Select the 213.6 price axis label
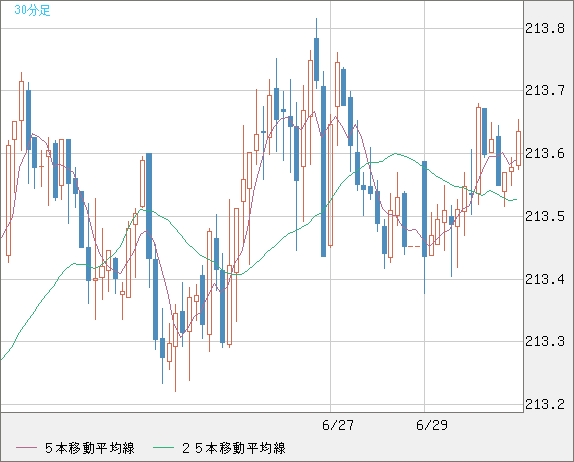The width and height of the screenshot is (574, 462). tap(545, 153)
